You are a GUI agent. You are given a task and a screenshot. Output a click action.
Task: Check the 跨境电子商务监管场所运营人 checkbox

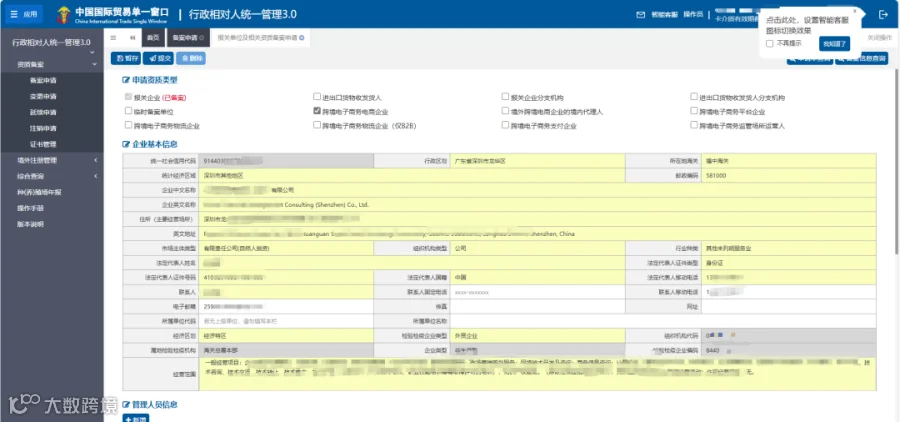coord(694,124)
